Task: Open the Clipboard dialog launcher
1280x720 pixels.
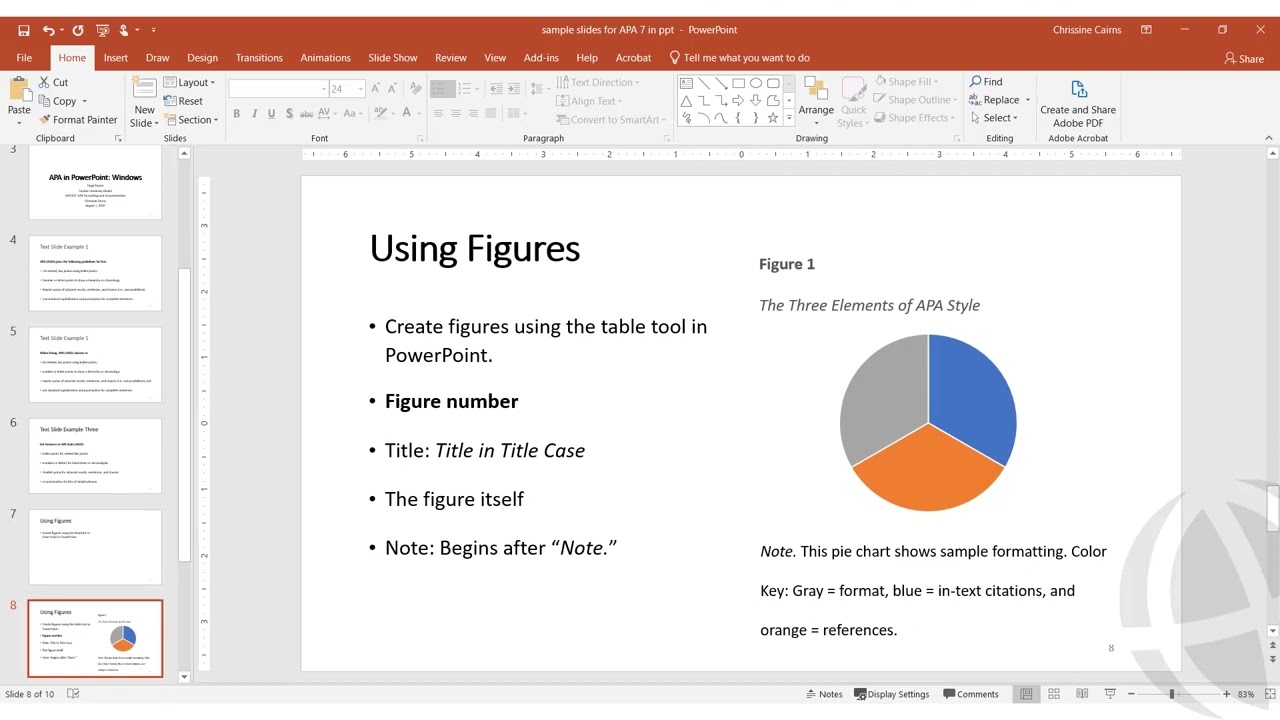Action: click(118, 138)
